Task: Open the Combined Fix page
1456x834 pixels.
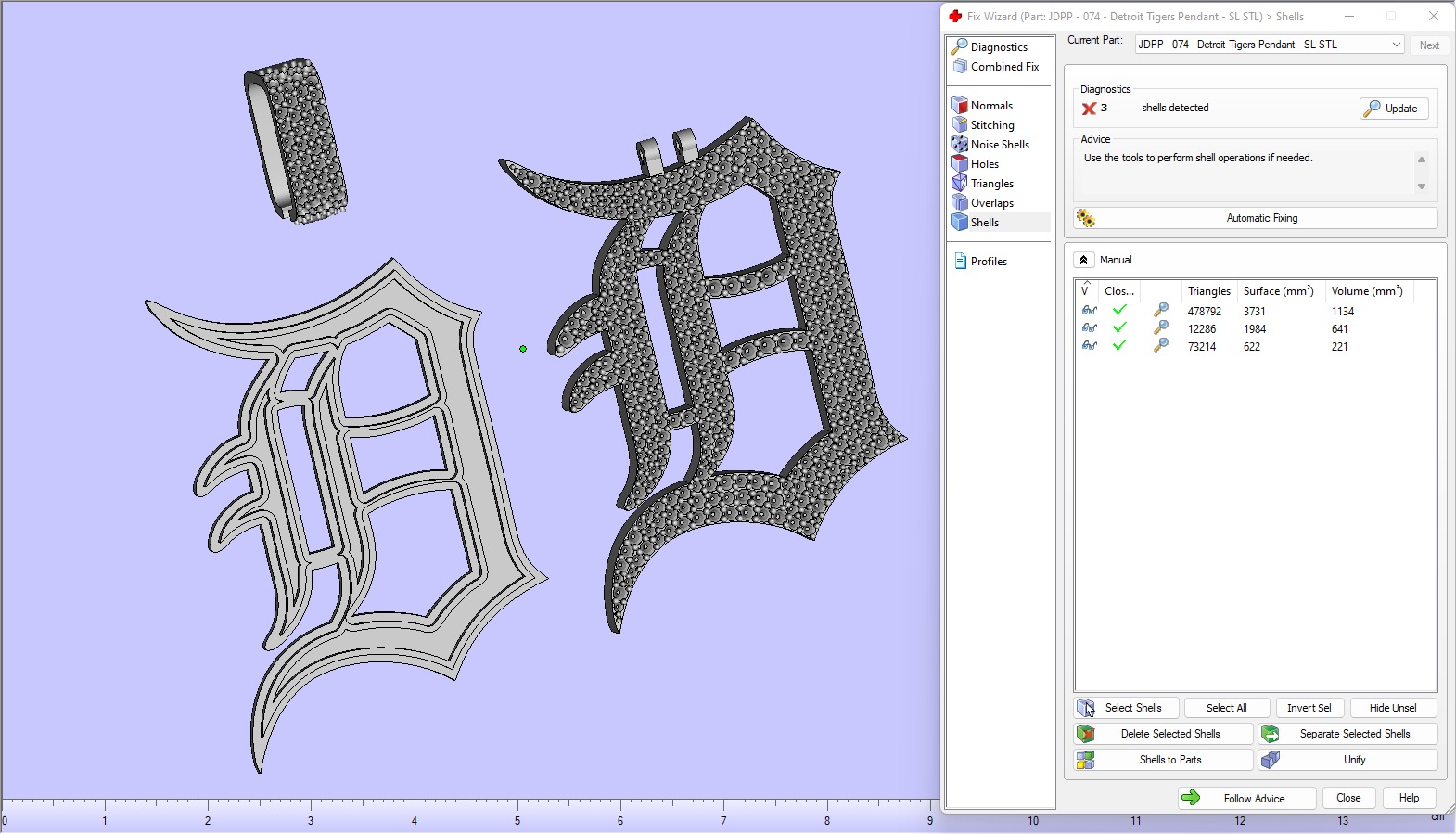Action: point(1004,67)
